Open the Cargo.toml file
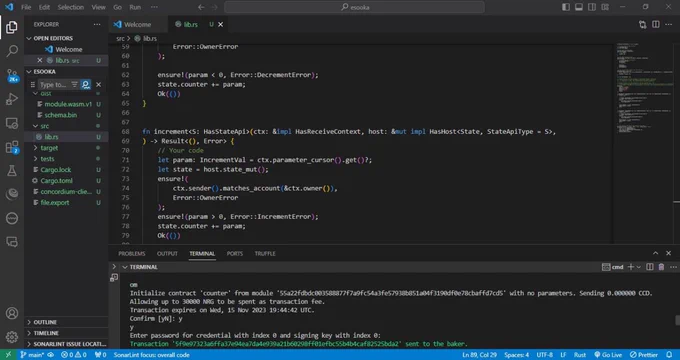 coord(56,181)
